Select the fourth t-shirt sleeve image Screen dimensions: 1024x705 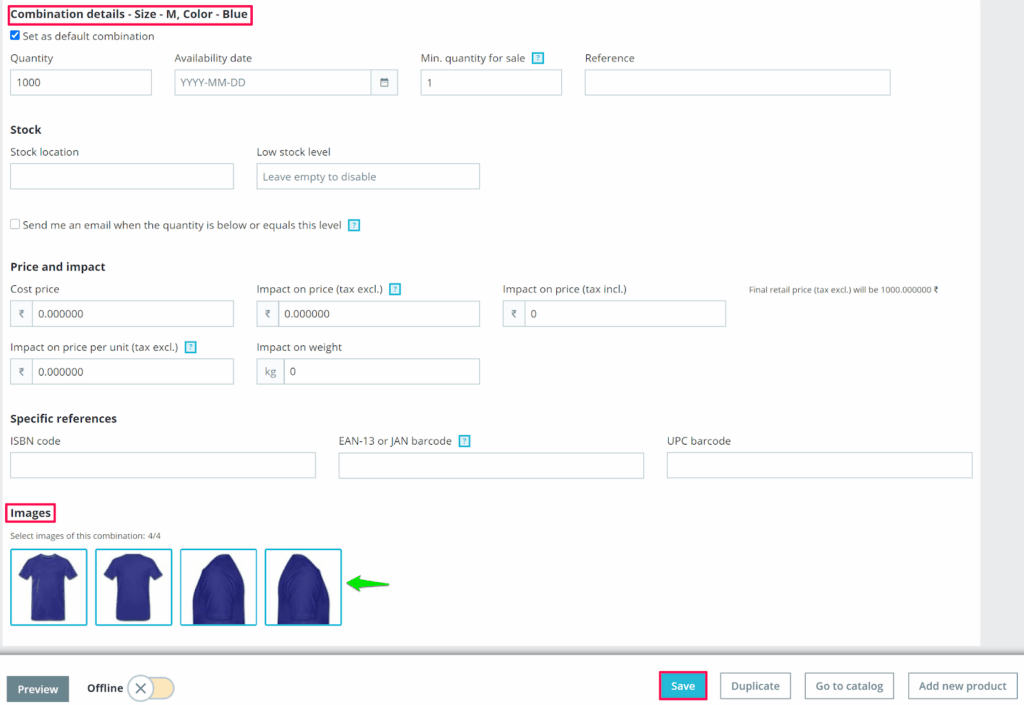pos(303,587)
